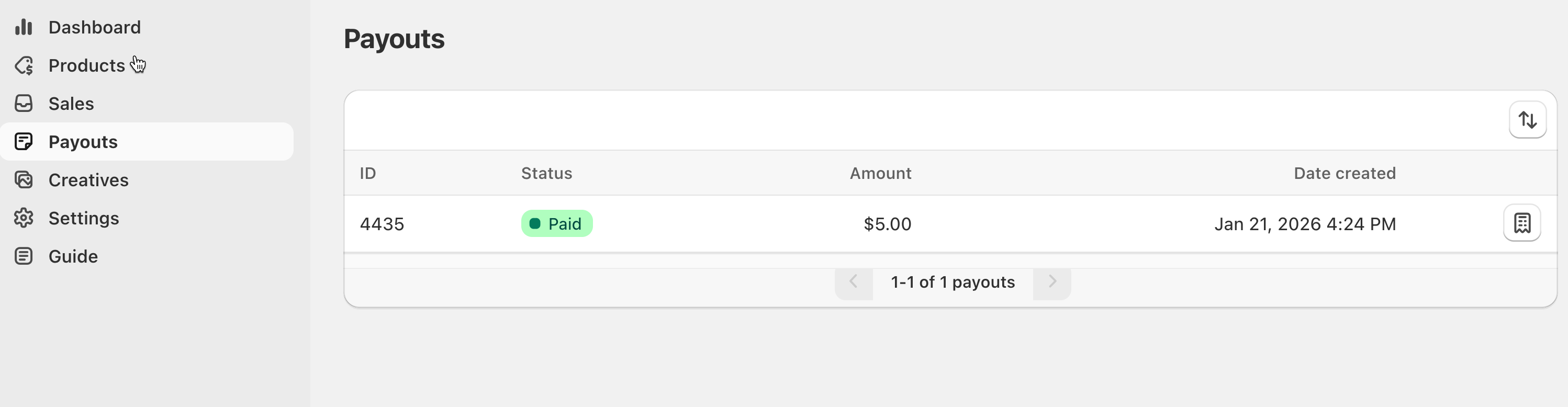This screenshot has width=1568, height=407.
Task: Open the Guide page label
Action: pos(73,257)
